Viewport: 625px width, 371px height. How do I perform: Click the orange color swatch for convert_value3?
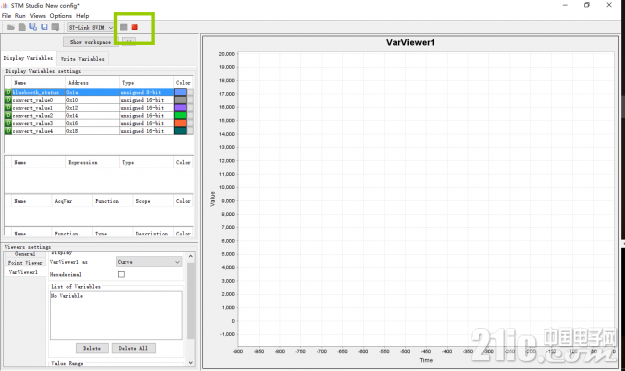click(181, 123)
